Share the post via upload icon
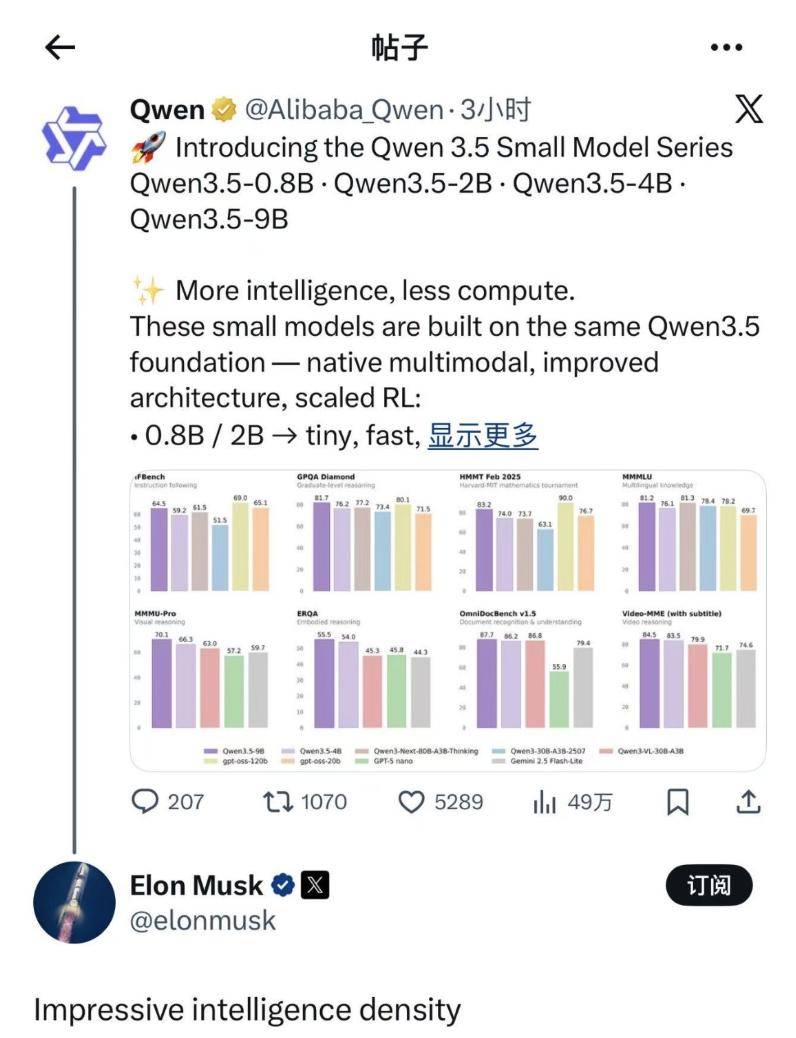This screenshot has height=1038, width=796. click(x=748, y=801)
